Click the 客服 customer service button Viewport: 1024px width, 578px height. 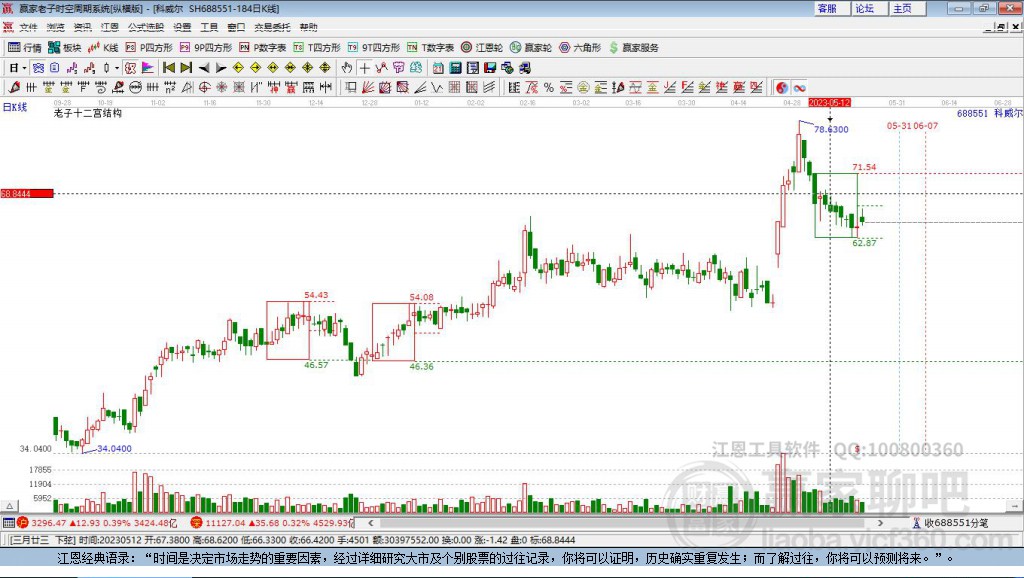[827, 8]
